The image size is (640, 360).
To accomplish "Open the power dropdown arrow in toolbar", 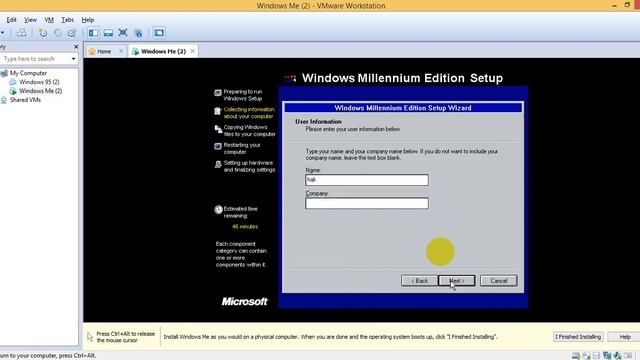I will point(2,33).
